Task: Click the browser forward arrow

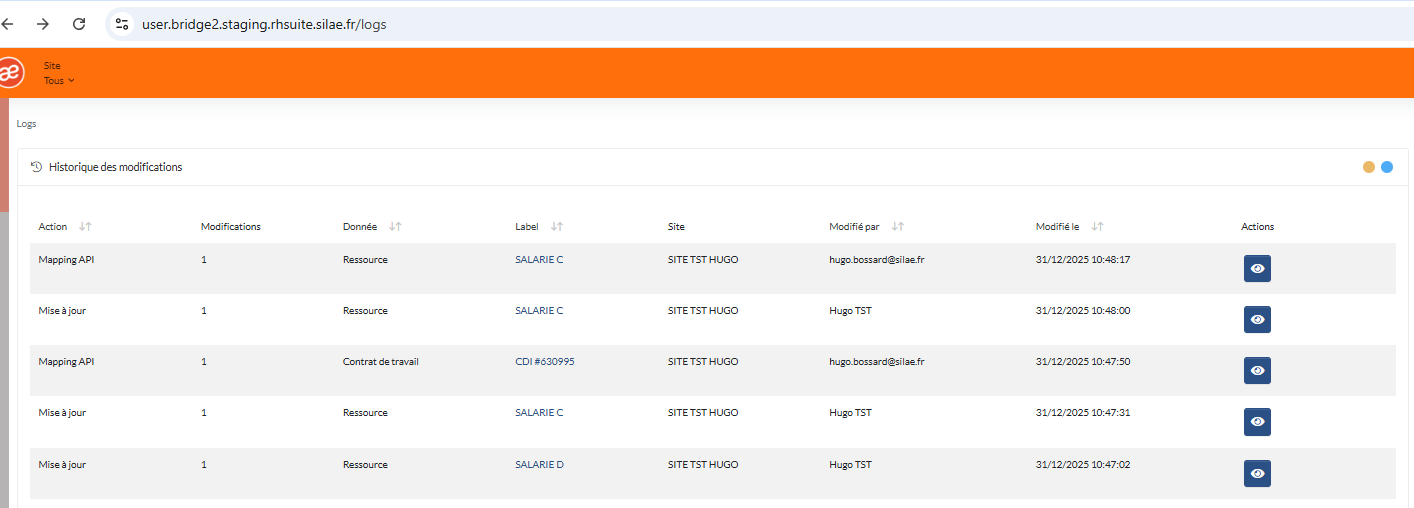Action: 43,24
